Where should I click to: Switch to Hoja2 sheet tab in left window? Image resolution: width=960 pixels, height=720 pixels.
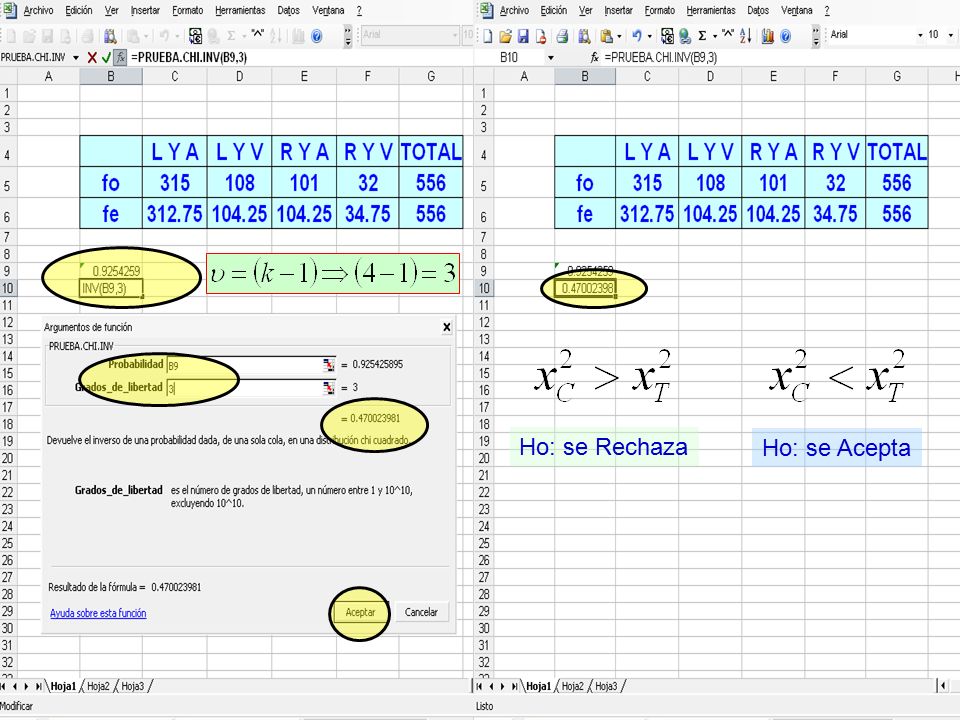[98, 686]
